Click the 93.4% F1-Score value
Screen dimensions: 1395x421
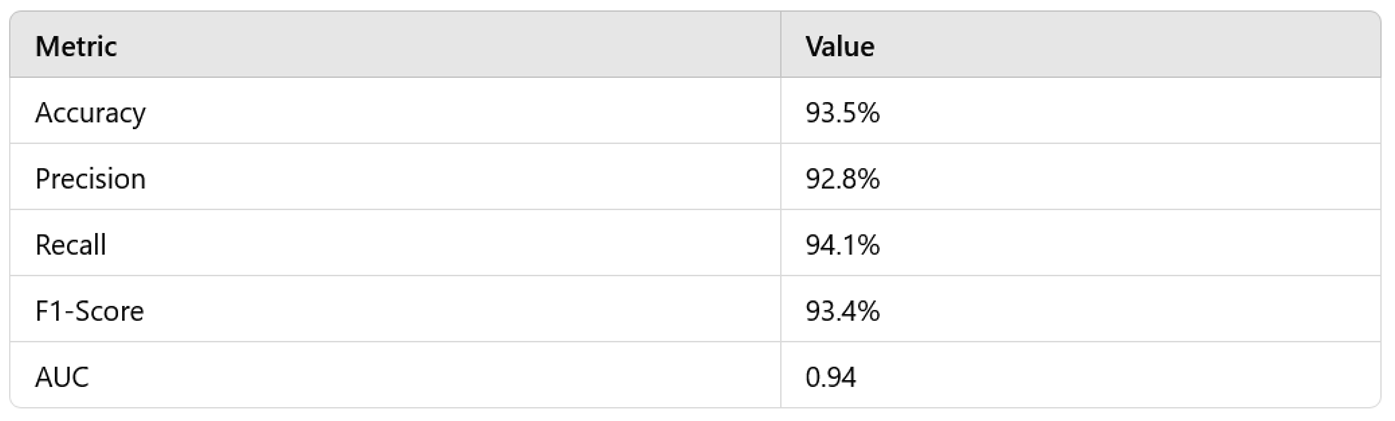tap(842, 311)
